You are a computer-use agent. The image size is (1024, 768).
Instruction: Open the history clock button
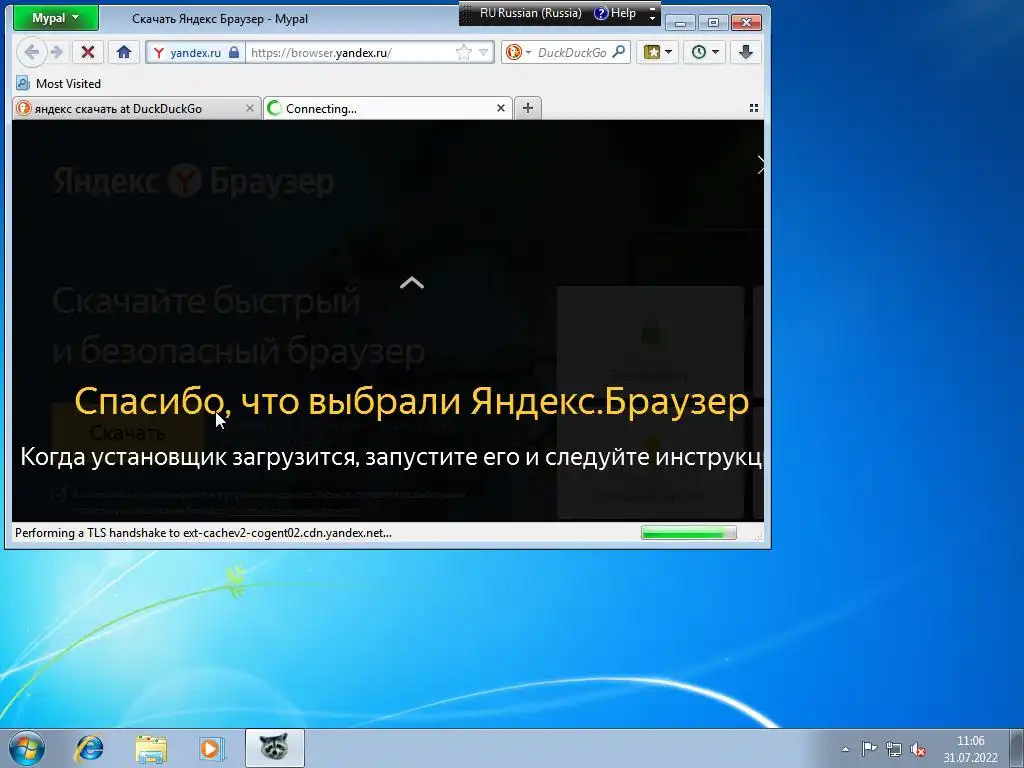tap(705, 52)
